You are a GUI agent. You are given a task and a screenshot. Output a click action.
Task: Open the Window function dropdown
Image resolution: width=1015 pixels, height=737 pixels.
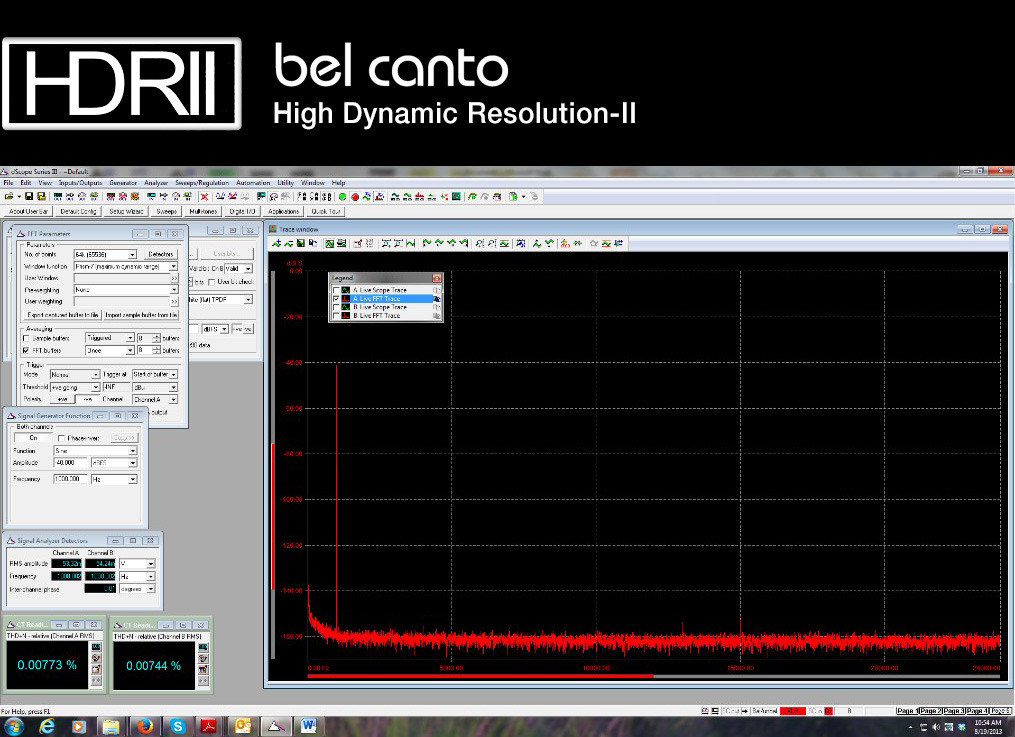(x=173, y=267)
